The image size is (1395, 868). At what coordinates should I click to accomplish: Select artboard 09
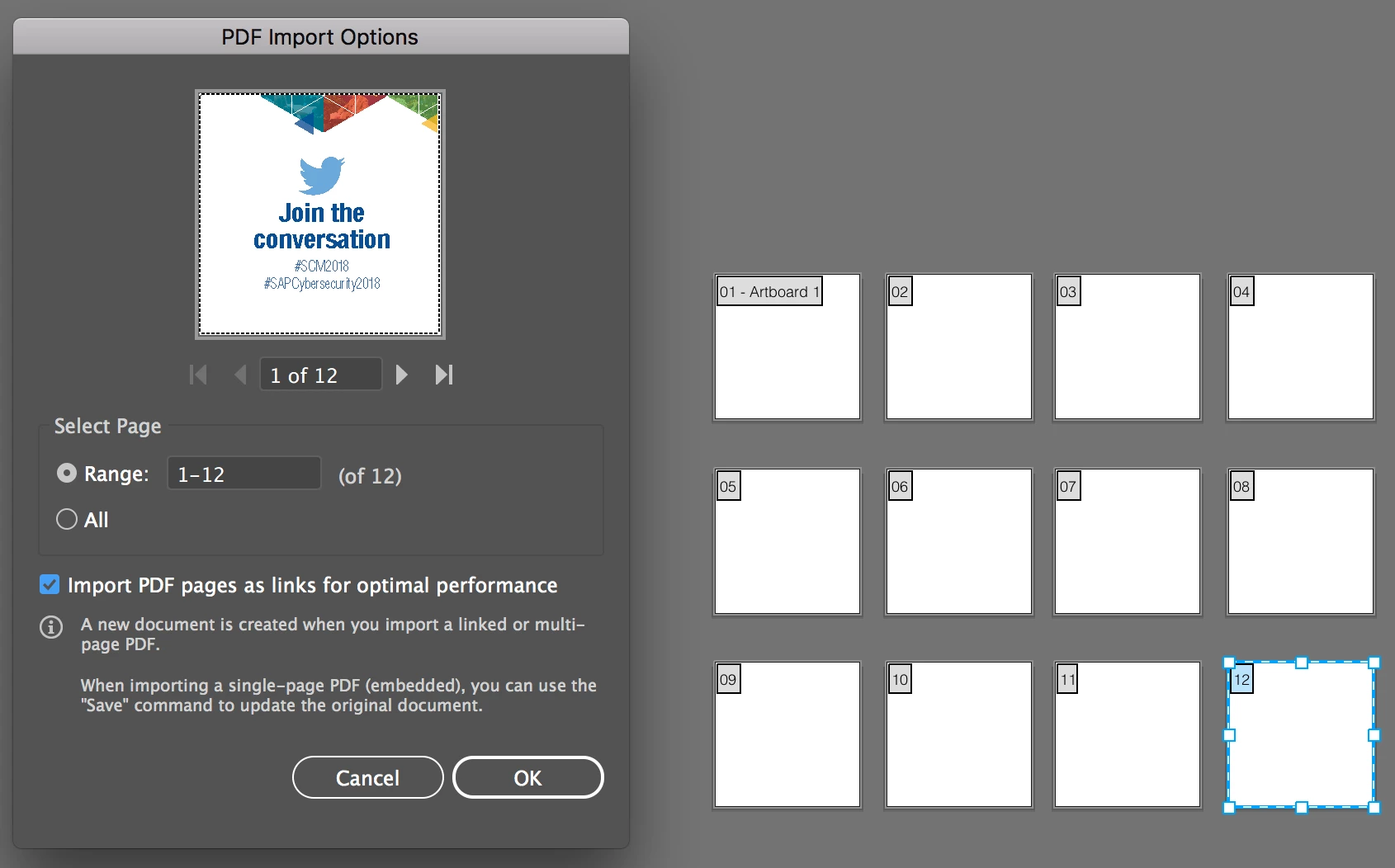coord(787,734)
